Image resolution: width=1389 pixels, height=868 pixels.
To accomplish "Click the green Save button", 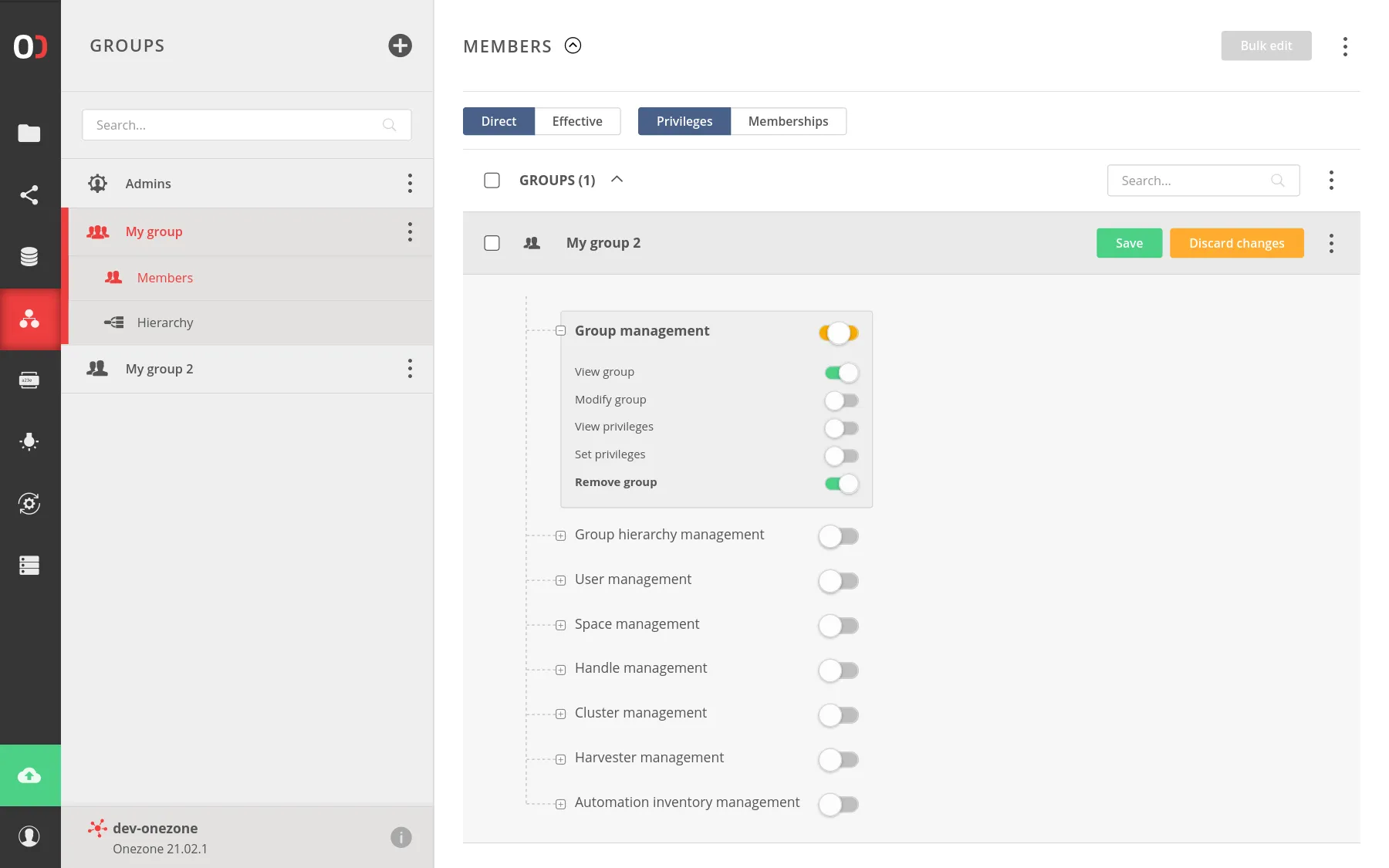I will 1129,243.
